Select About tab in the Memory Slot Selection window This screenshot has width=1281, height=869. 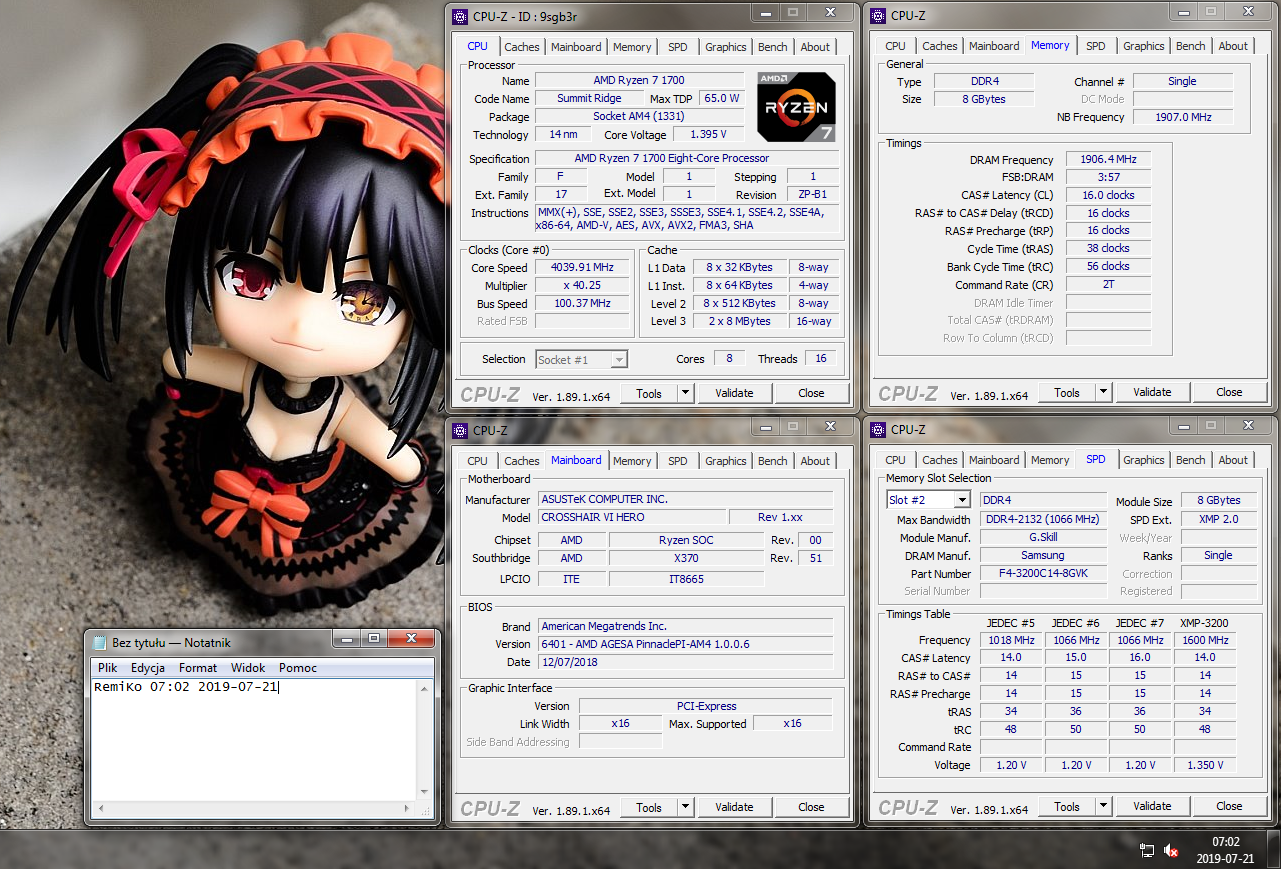(1233, 460)
